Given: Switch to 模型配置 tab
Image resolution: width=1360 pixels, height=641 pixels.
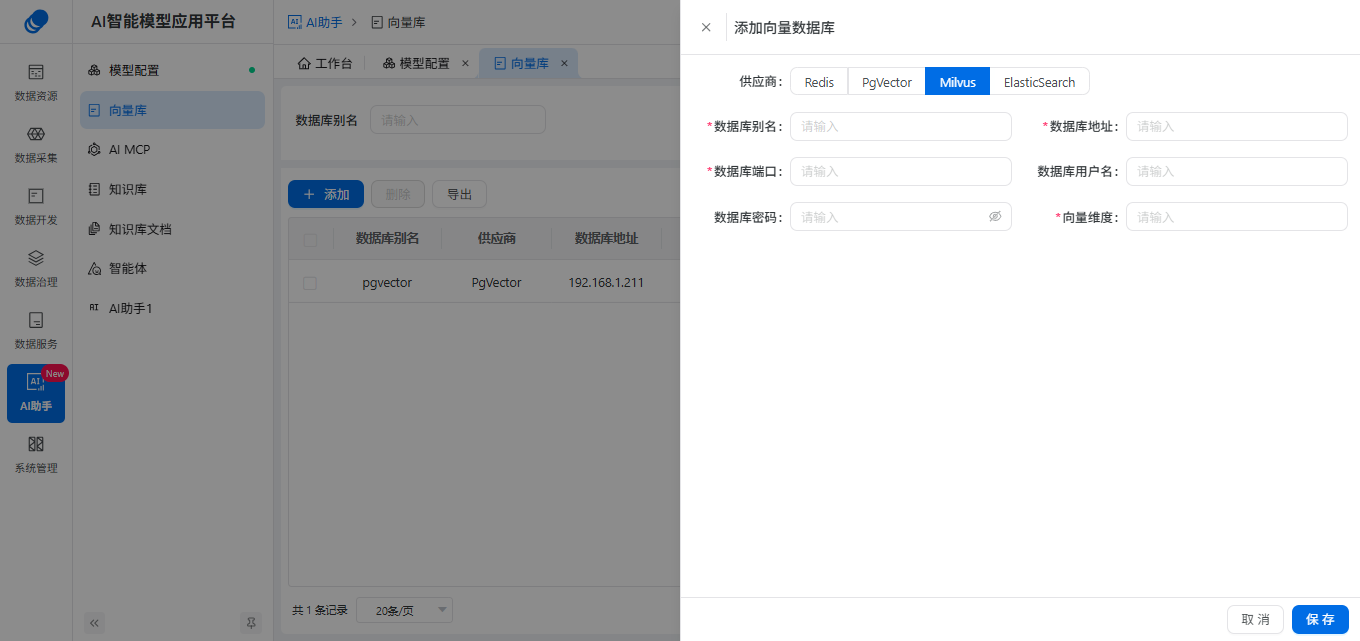Looking at the screenshot, I should (x=417, y=63).
